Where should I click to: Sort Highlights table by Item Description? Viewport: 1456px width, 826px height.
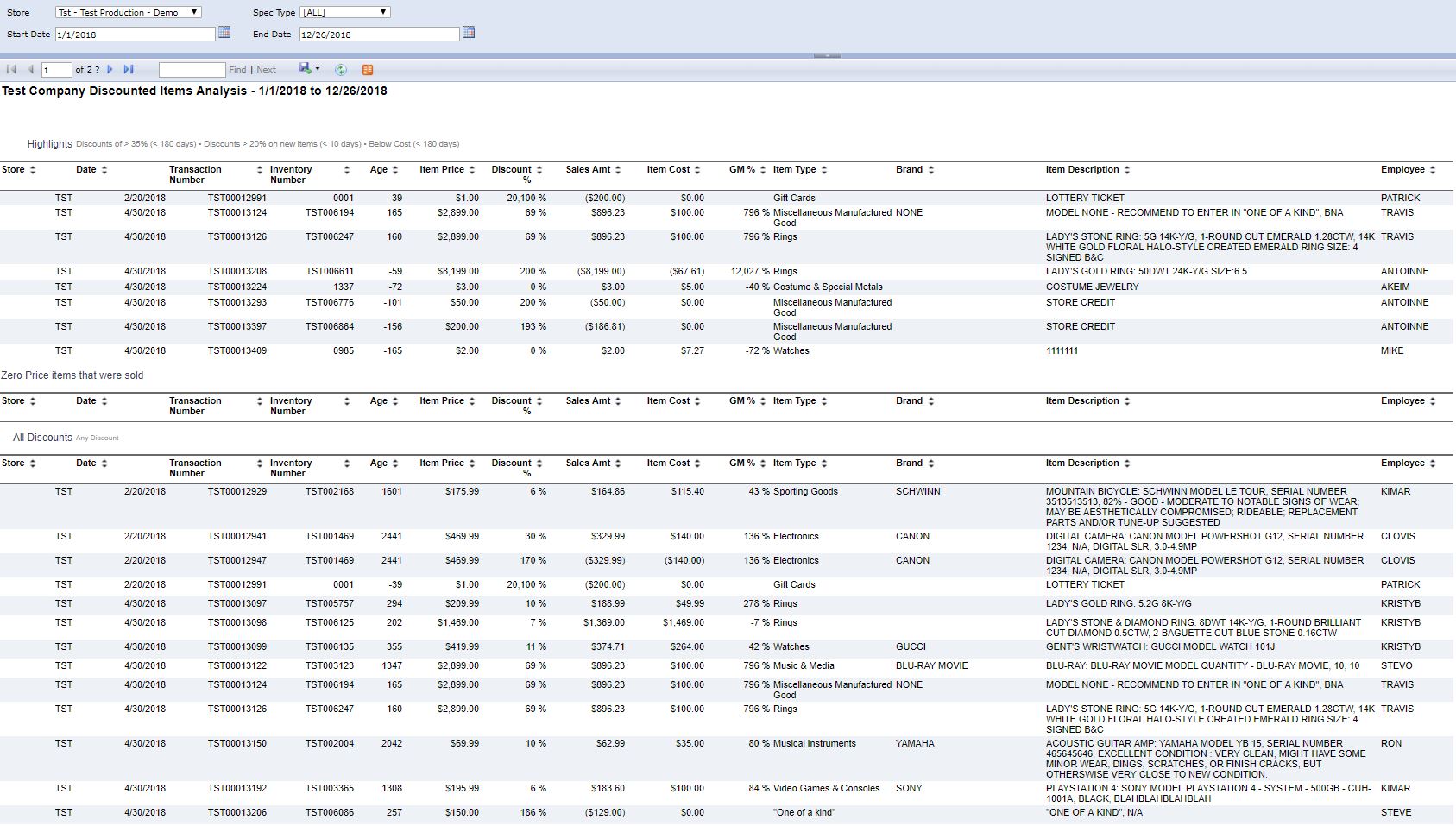coord(1127,170)
